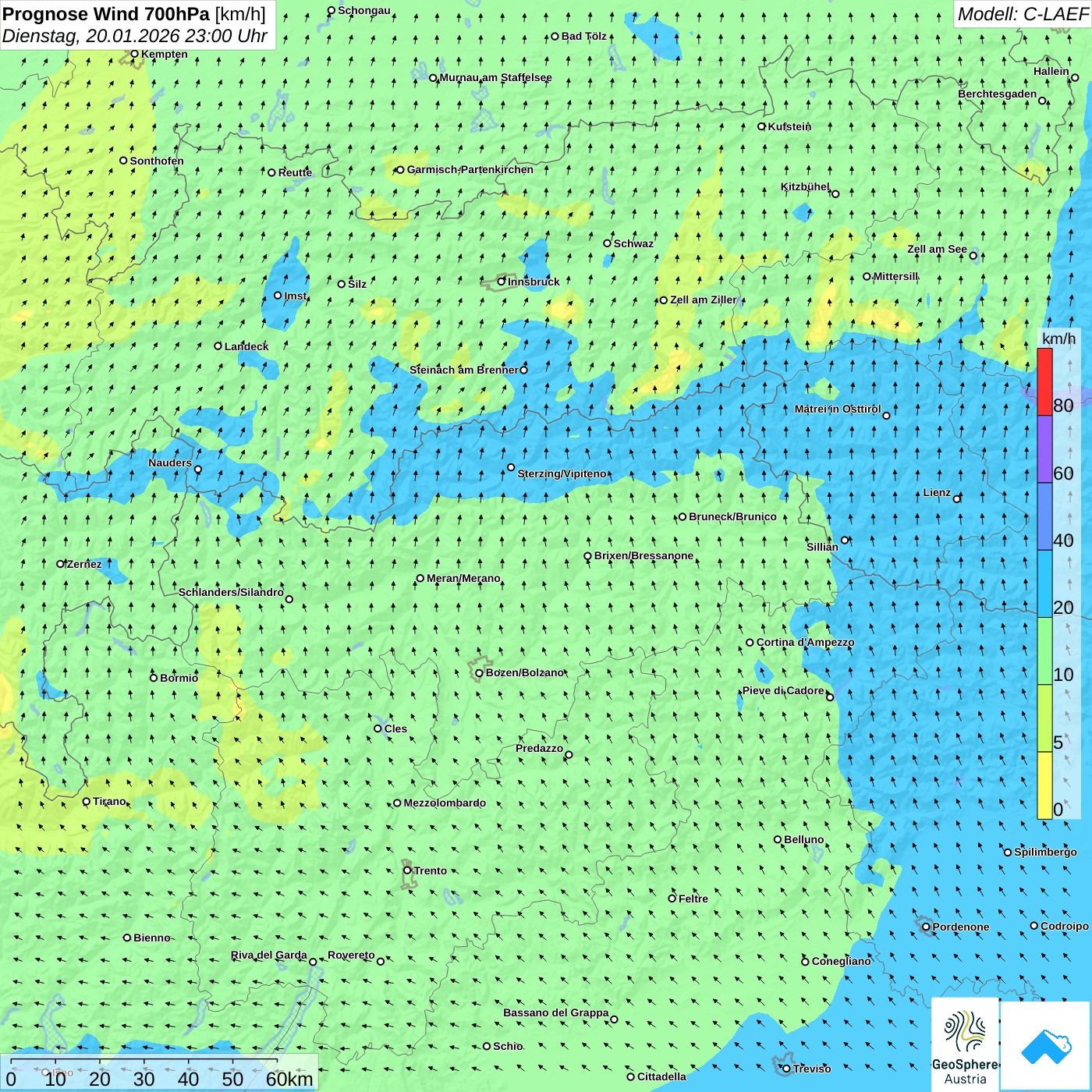Click the GeoSphere Austria logo
The height and width of the screenshot is (1092, 1092).
tap(965, 1045)
